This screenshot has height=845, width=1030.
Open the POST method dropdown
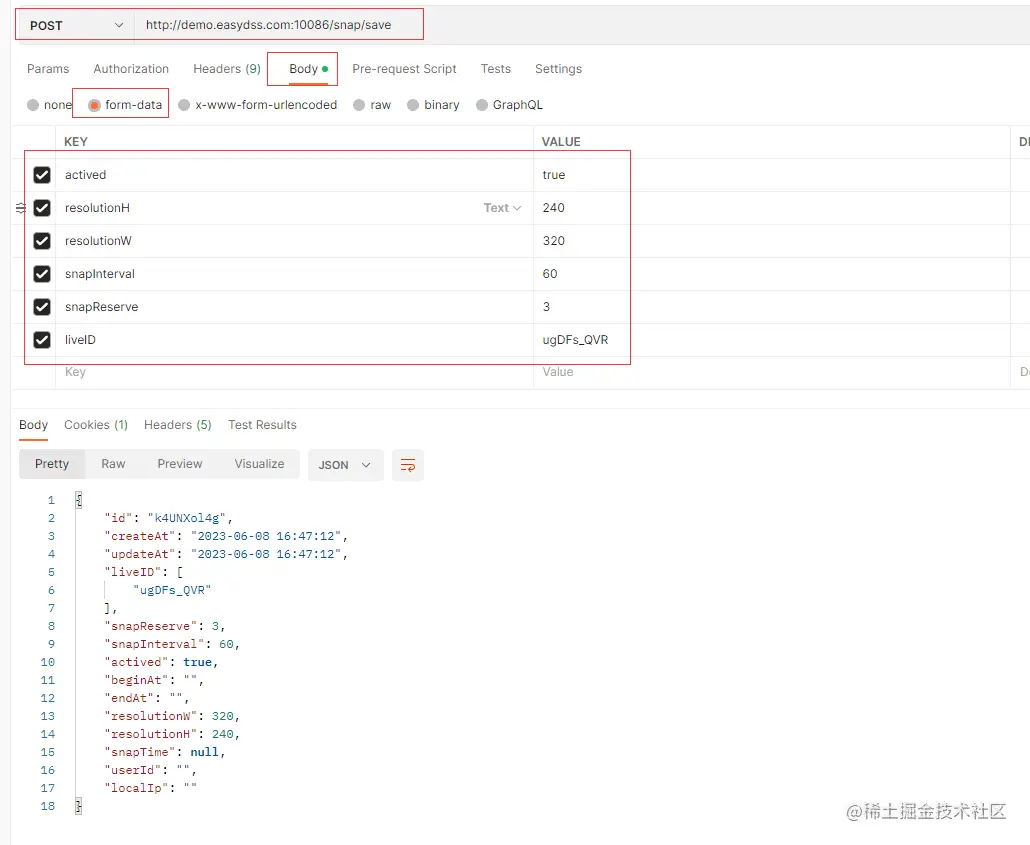coord(76,26)
